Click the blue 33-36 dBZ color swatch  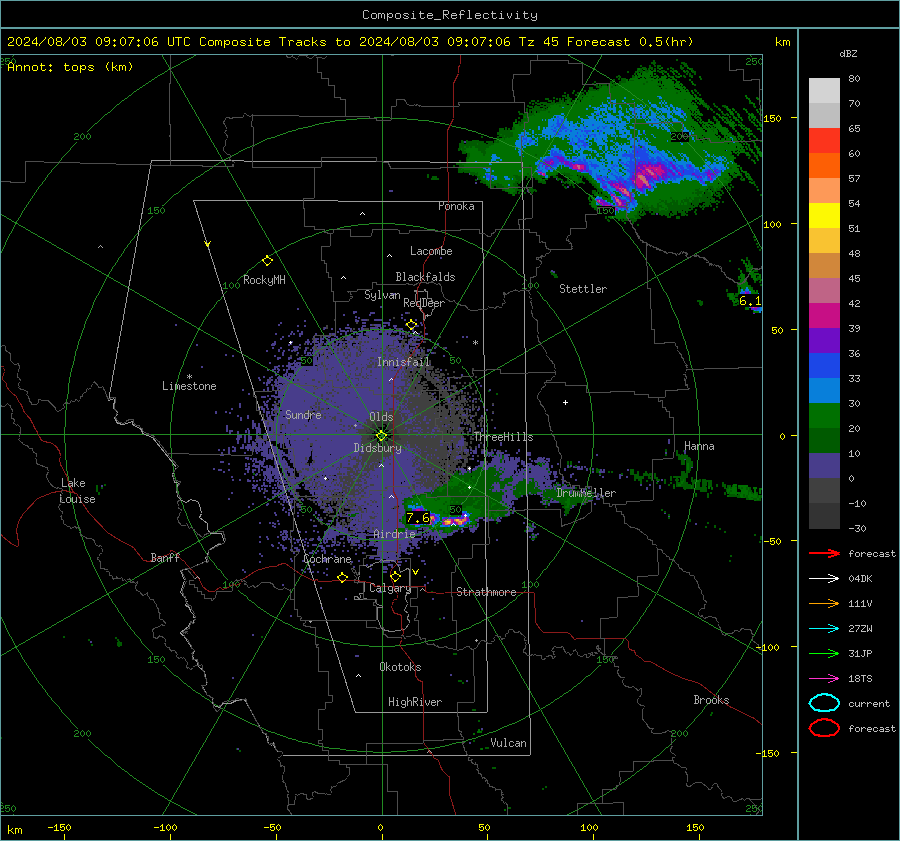click(824, 366)
